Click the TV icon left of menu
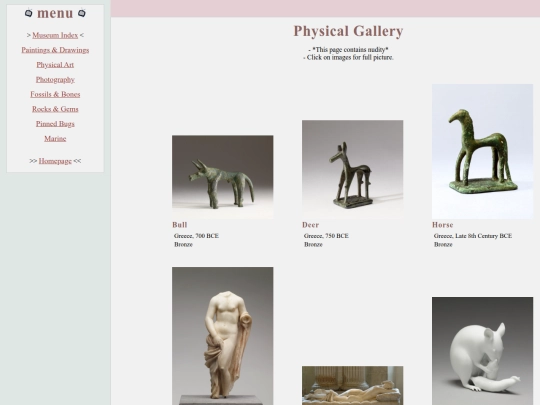This screenshot has width=540, height=405. 29,13
